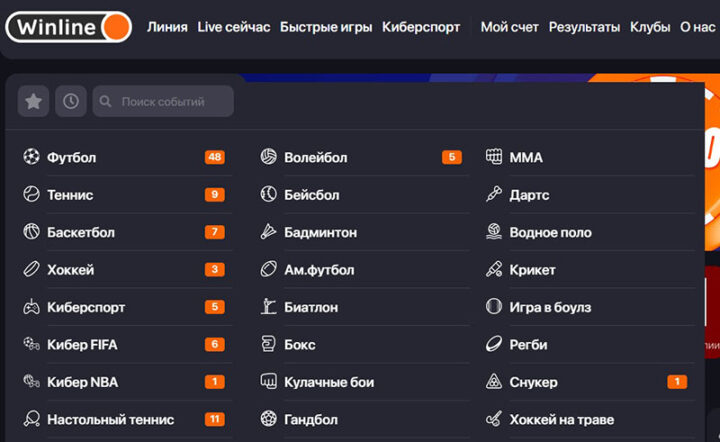Click the 9 badge next to Теннис
This screenshot has width=720, height=442.
tap(214, 194)
